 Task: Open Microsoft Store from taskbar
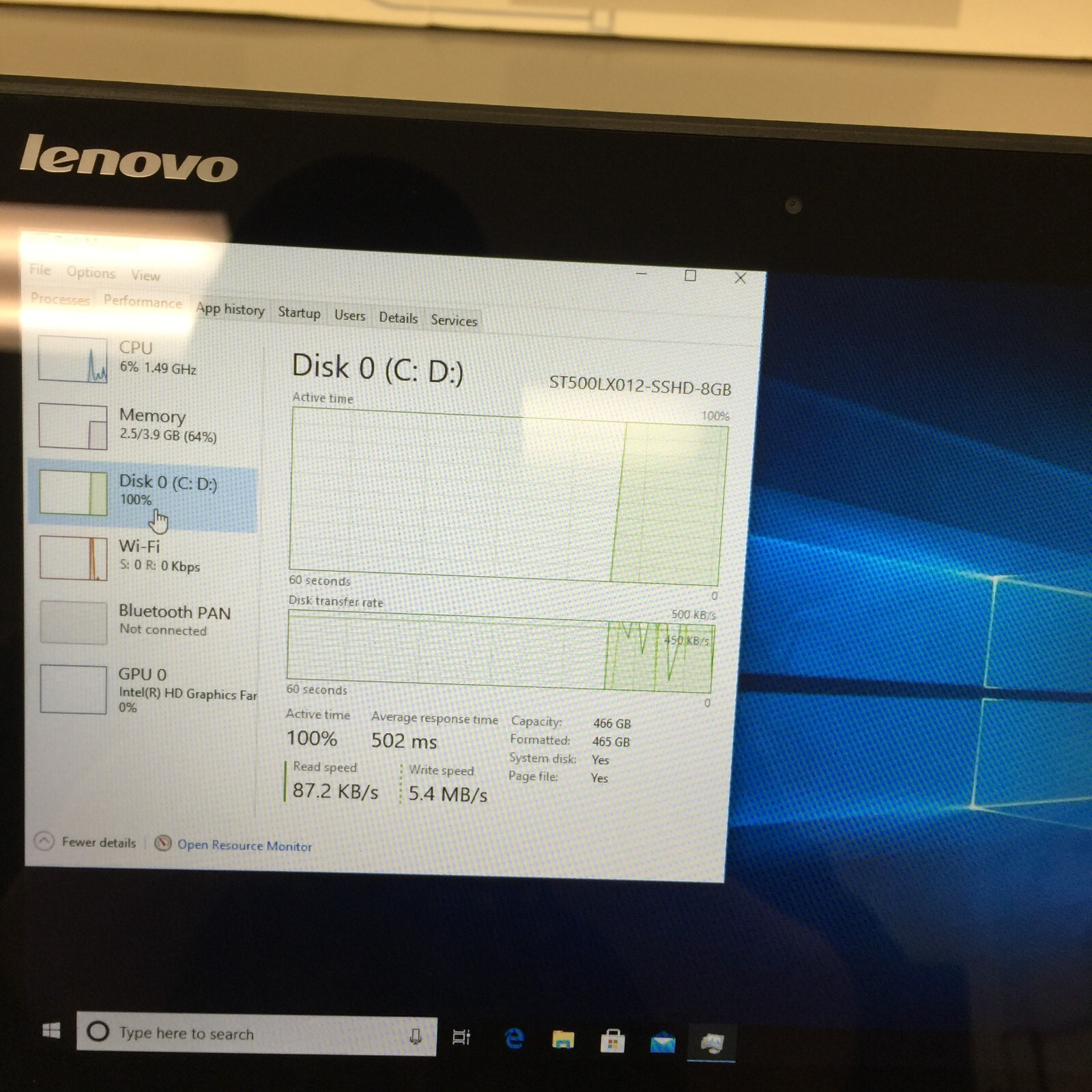point(612,1041)
